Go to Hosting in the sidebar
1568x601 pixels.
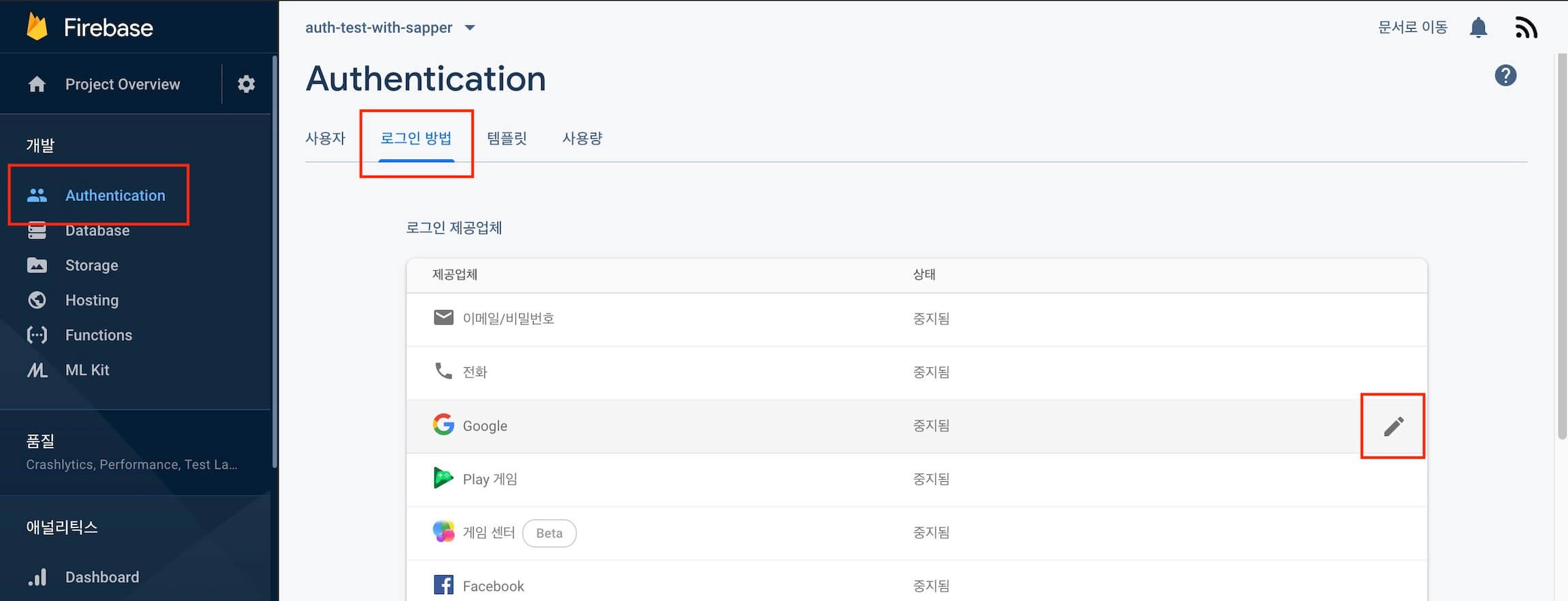click(91, 300)
